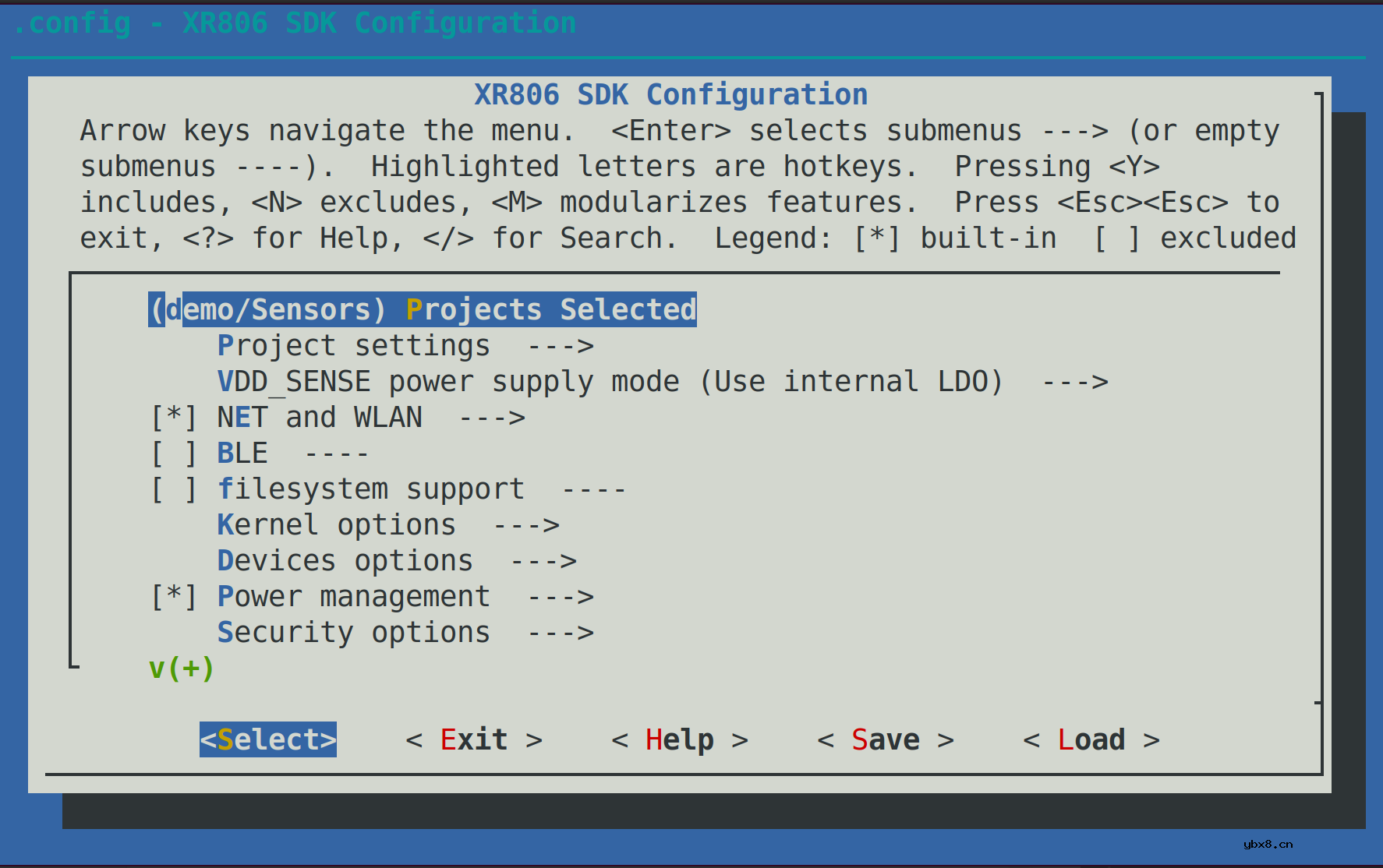Click the Power management label

pyautogui.click(x=353, y=596)
